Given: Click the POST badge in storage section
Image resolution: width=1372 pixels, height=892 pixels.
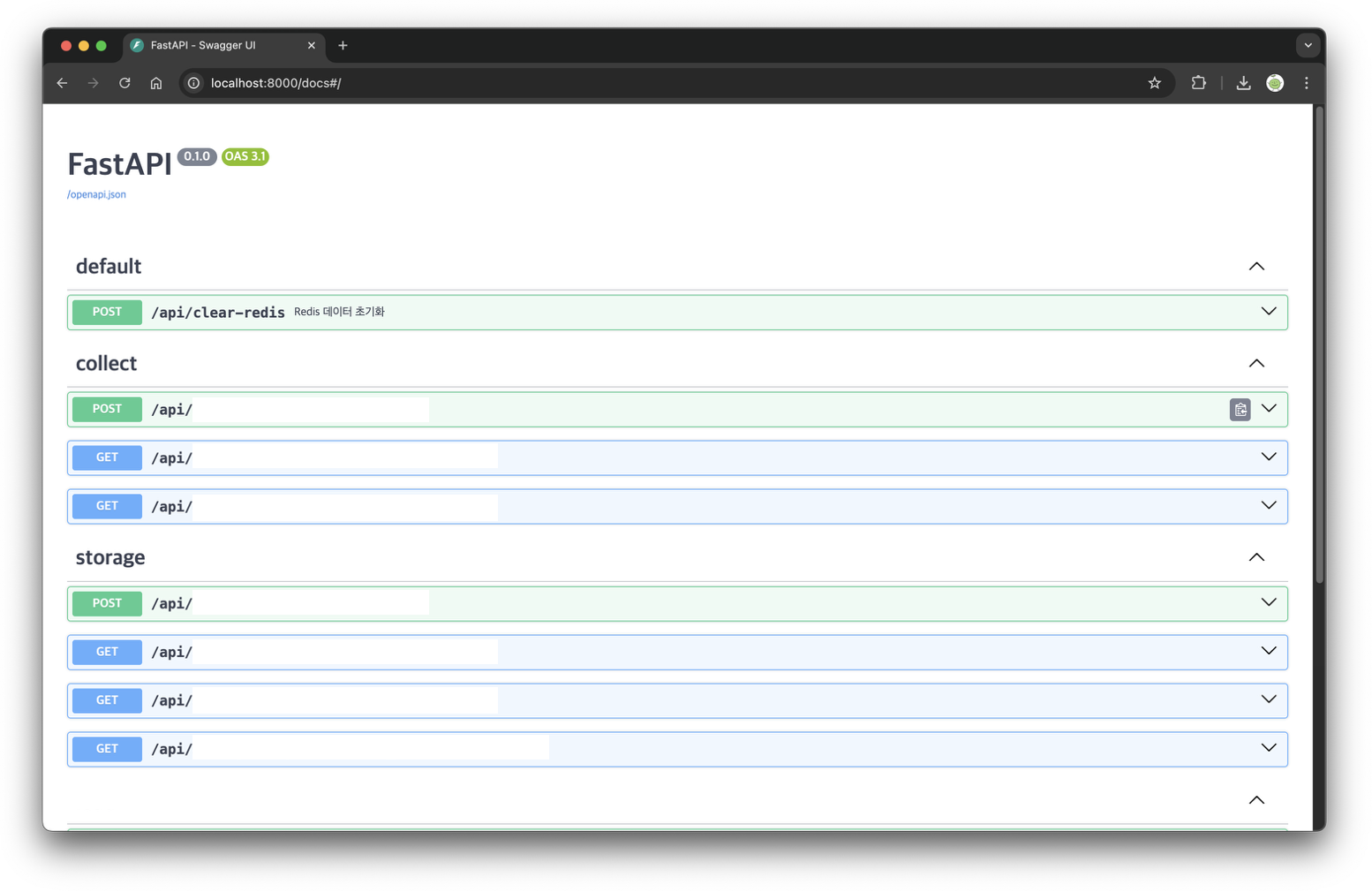Looking at the screenshot, I should (107, 604).
